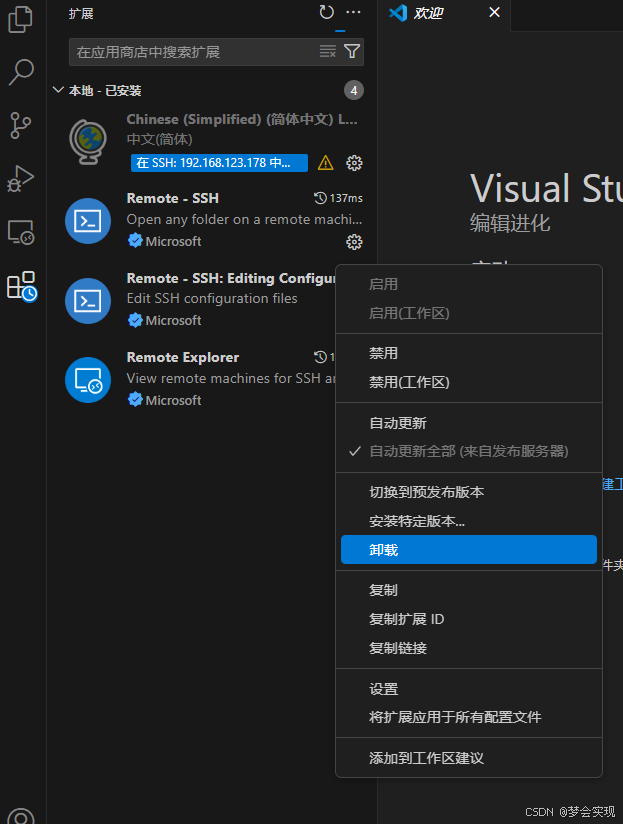Open the Run and Debug view

21,178
